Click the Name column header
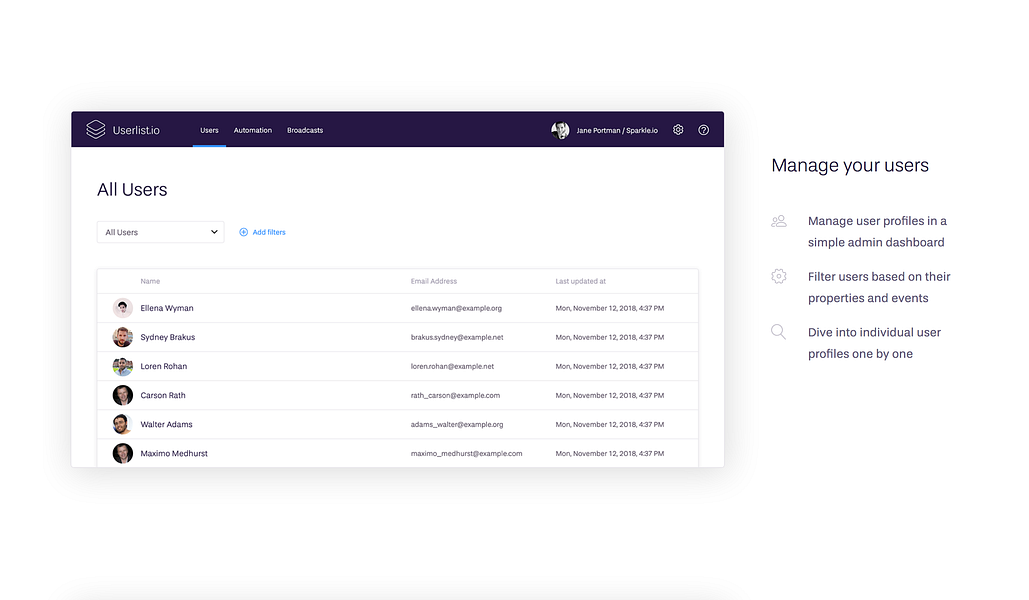Image resolution: width=1029 pixels, height=600 pixels. (150, 281)
